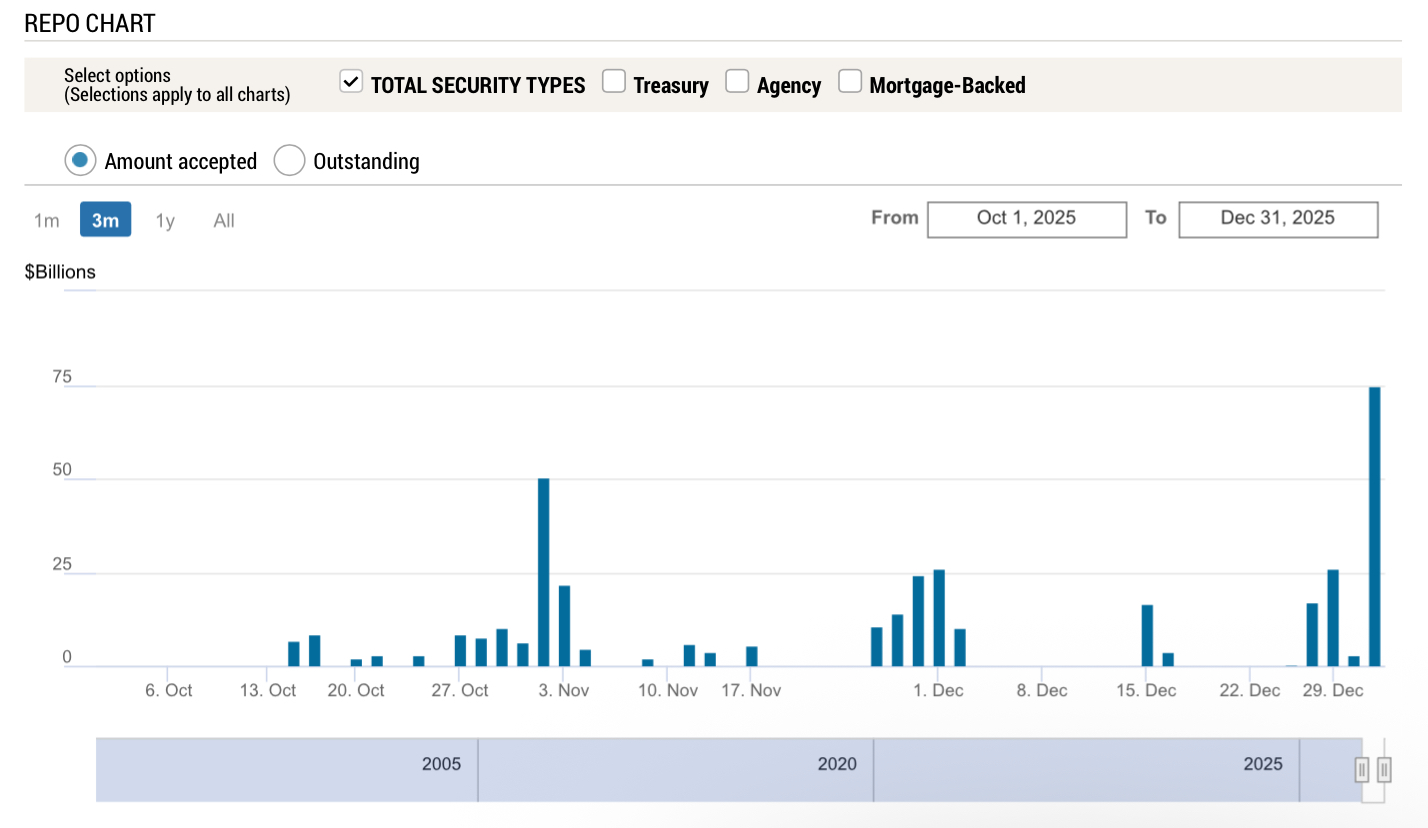Click the 27. Oct axis label

(x=460, y=691)
